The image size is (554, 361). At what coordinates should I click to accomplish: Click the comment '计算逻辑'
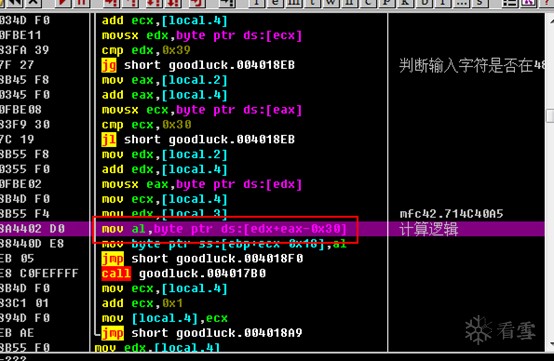pyautogui.click(x=429, y=229)
